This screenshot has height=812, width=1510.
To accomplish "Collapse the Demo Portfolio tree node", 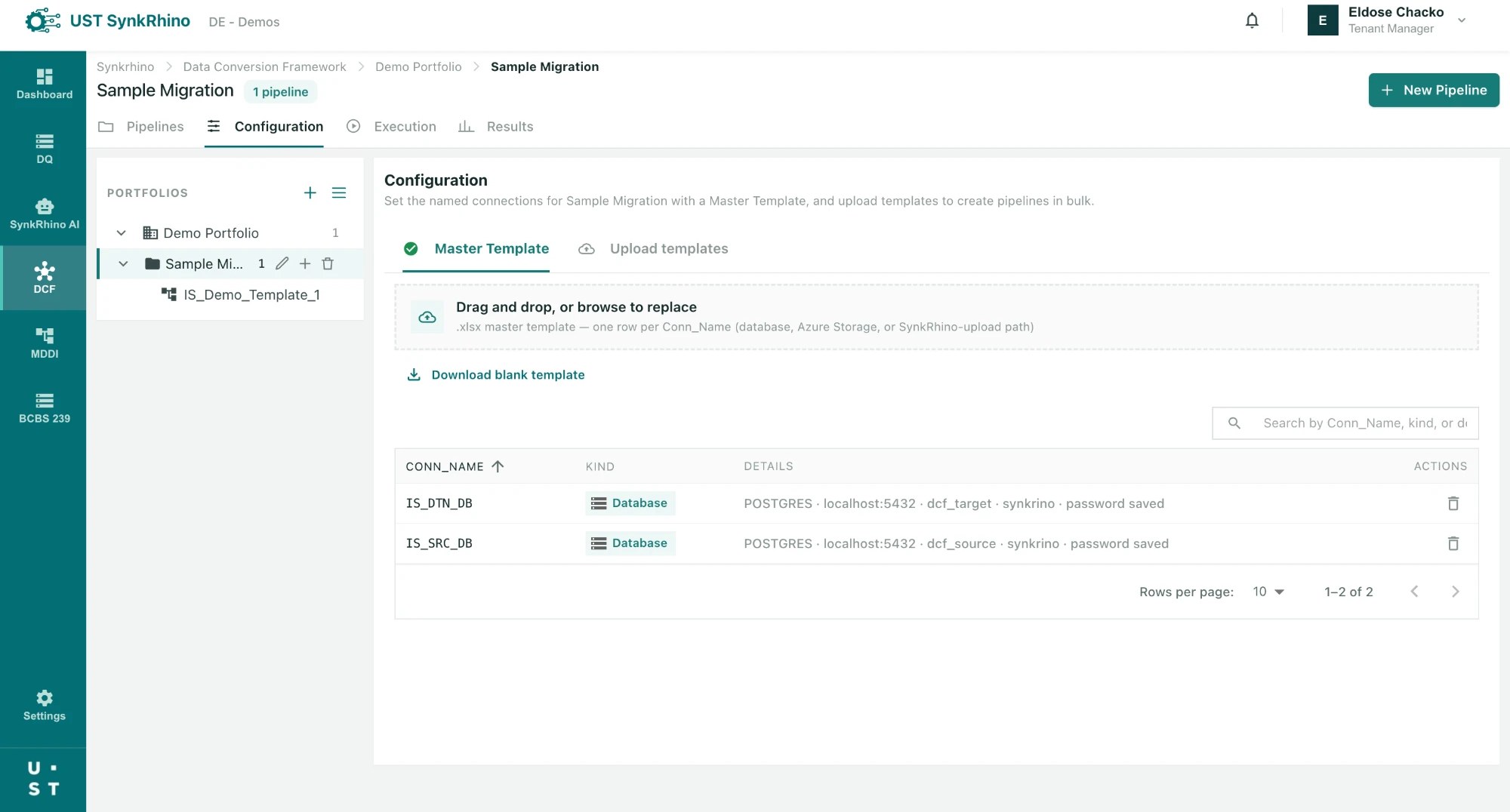I will coord(121,233).
